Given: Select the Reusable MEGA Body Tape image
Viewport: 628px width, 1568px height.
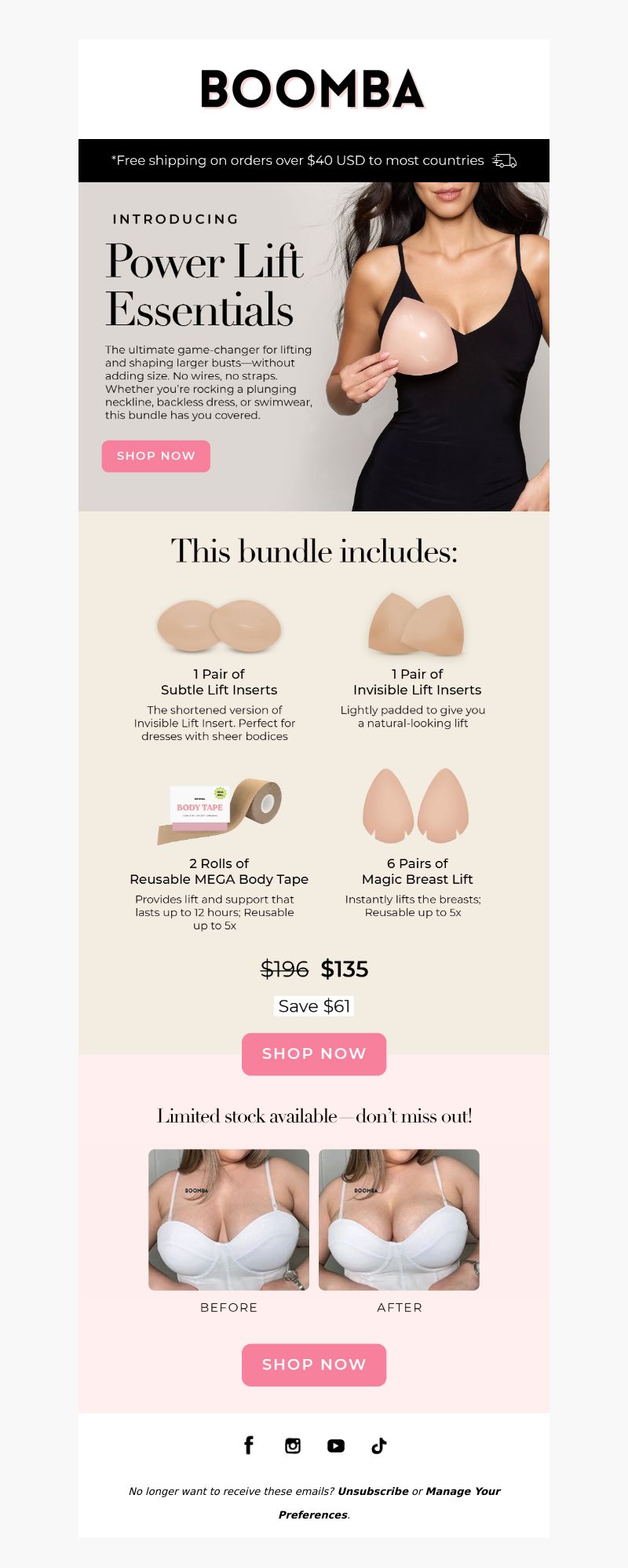Looking at the screenshot, I should 219,811.
